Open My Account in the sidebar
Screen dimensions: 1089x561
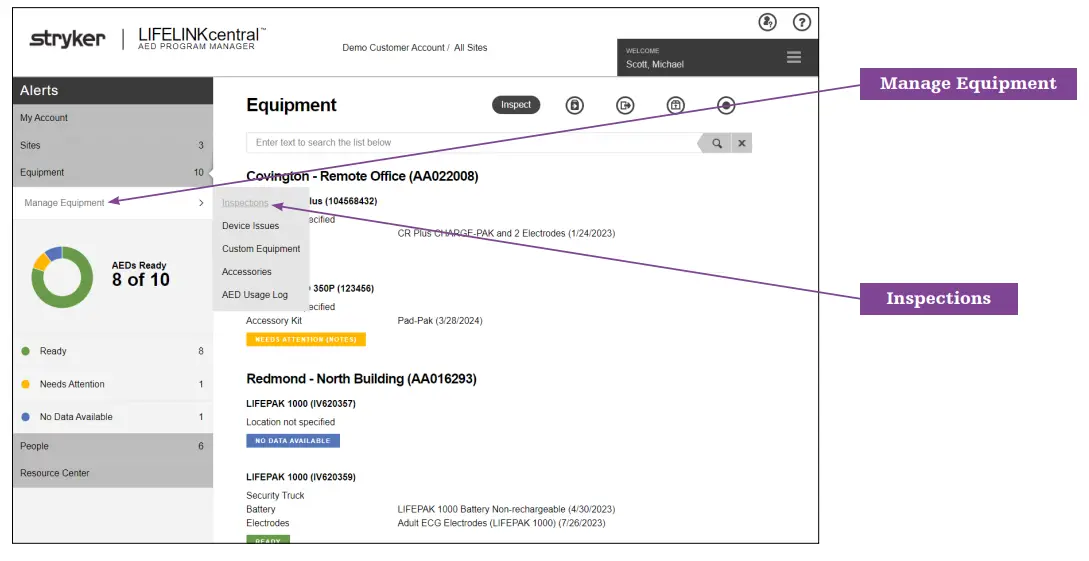click(113, 118)
